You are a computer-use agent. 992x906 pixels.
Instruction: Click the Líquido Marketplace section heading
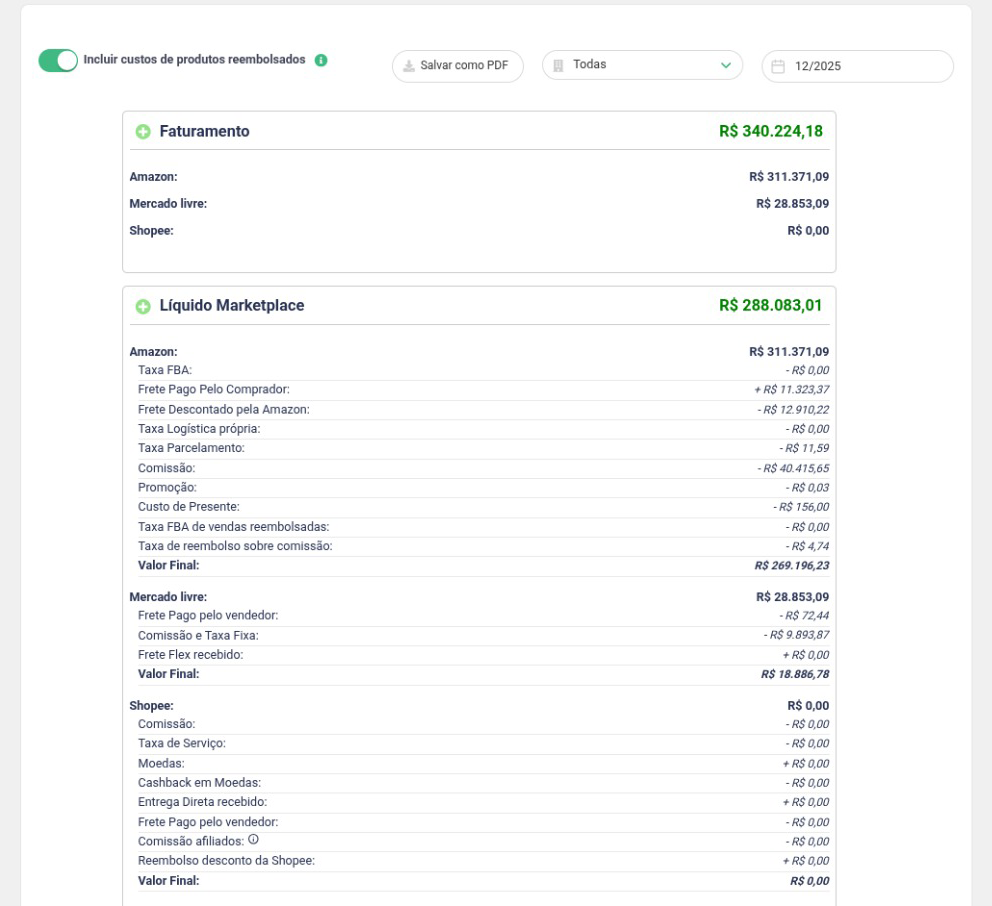click(x=231, y=306)
